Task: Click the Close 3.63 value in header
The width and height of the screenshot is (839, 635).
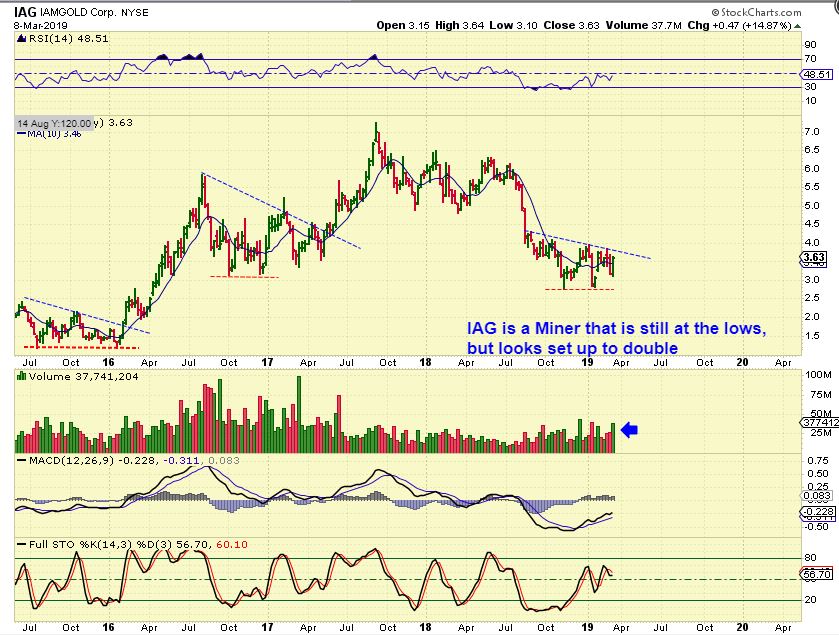Action: [571, 25]
